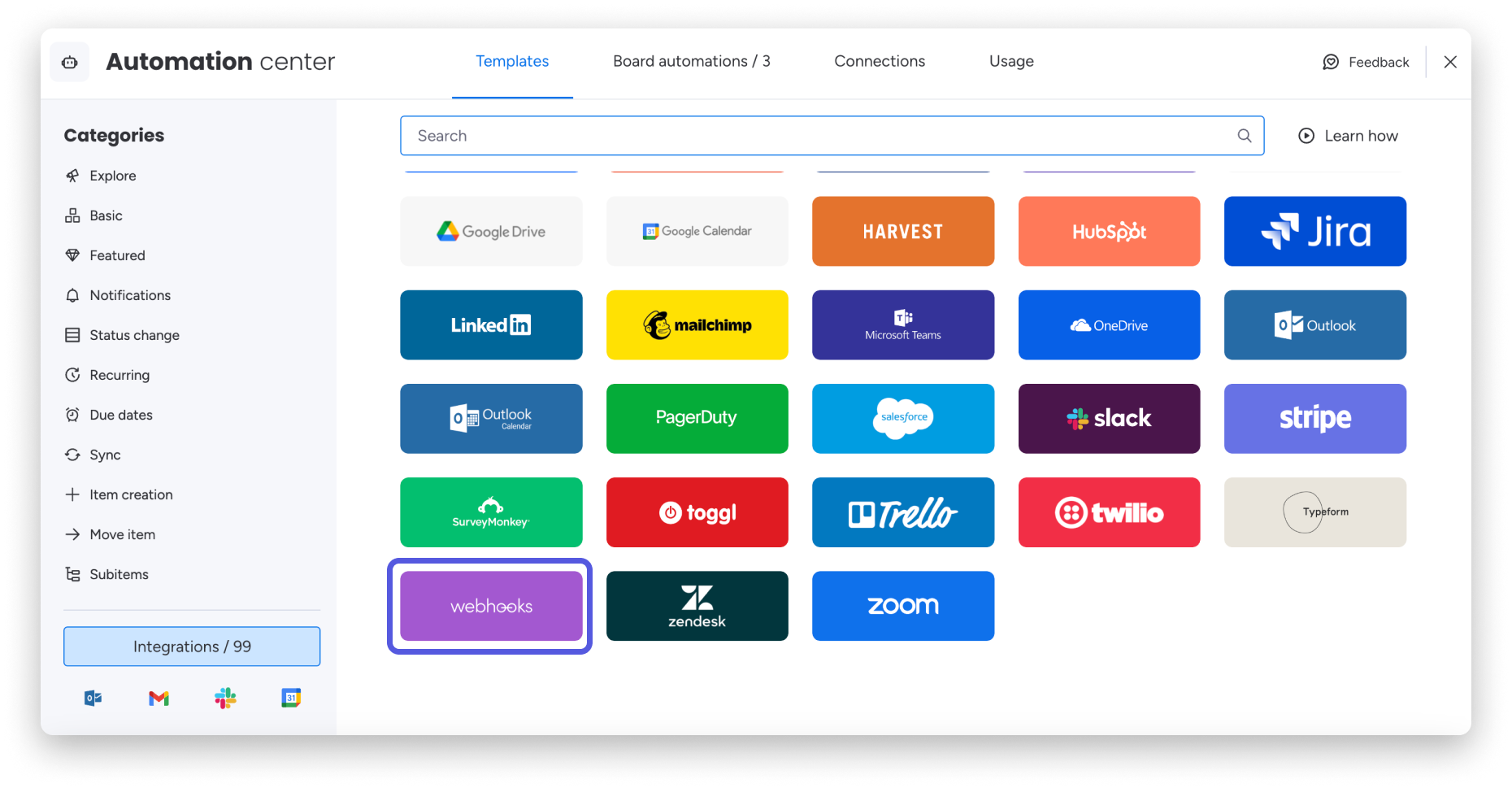1512x788 pixels.
Task: Click the Gmail icon in sidebar
Action: point(159,698)
